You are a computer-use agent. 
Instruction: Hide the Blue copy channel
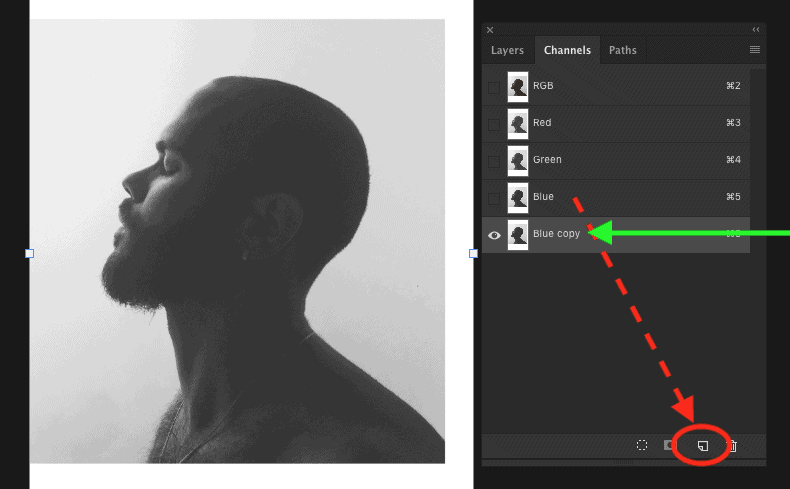click(x=494, y=235)
